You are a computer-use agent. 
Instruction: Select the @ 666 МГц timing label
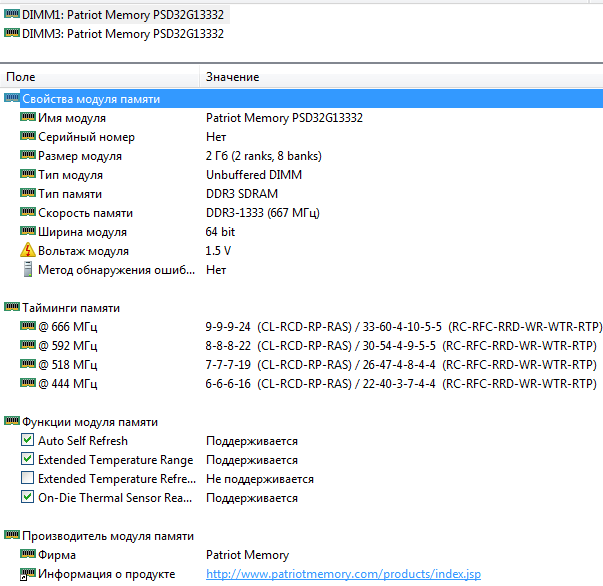click(x=67, y=327)
